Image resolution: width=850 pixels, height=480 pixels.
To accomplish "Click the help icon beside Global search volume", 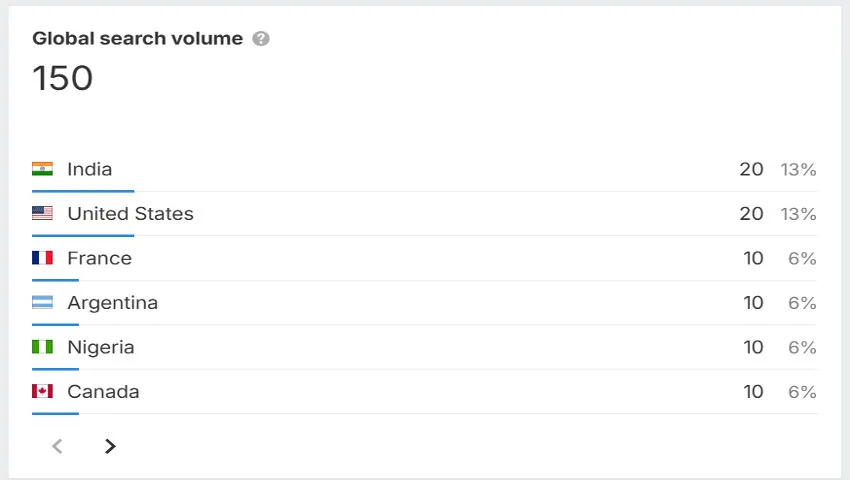I will [x=261, y=39].
